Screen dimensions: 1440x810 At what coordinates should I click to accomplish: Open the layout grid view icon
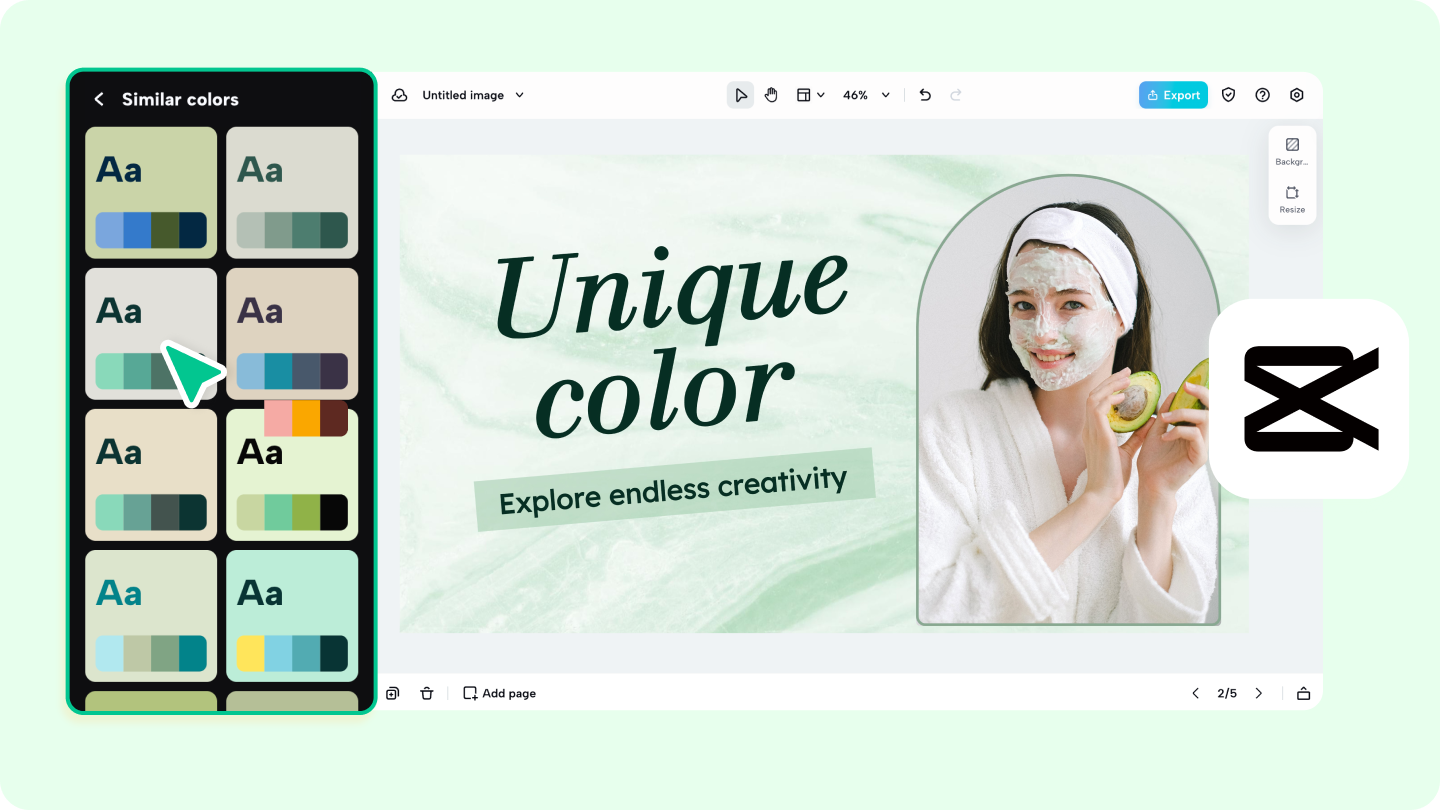(x=805, y=94)
